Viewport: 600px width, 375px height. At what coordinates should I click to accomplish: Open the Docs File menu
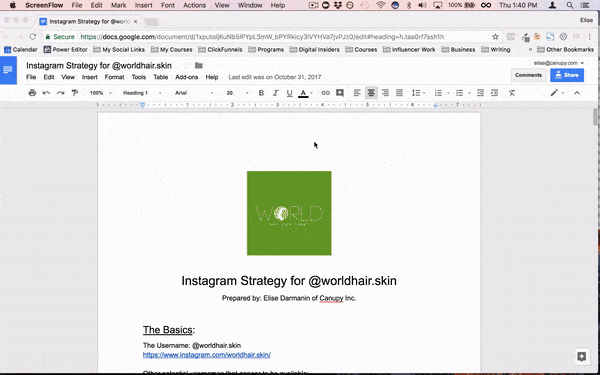click(31, 77)
